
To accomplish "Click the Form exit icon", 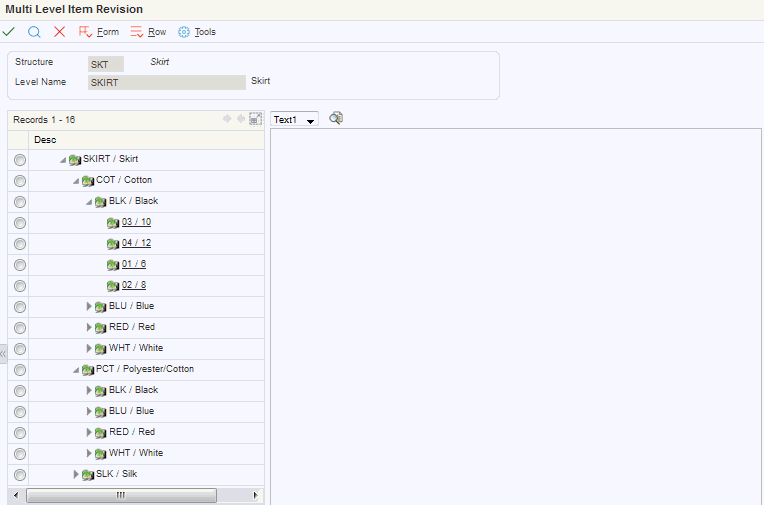I will [x=85, y=32].
